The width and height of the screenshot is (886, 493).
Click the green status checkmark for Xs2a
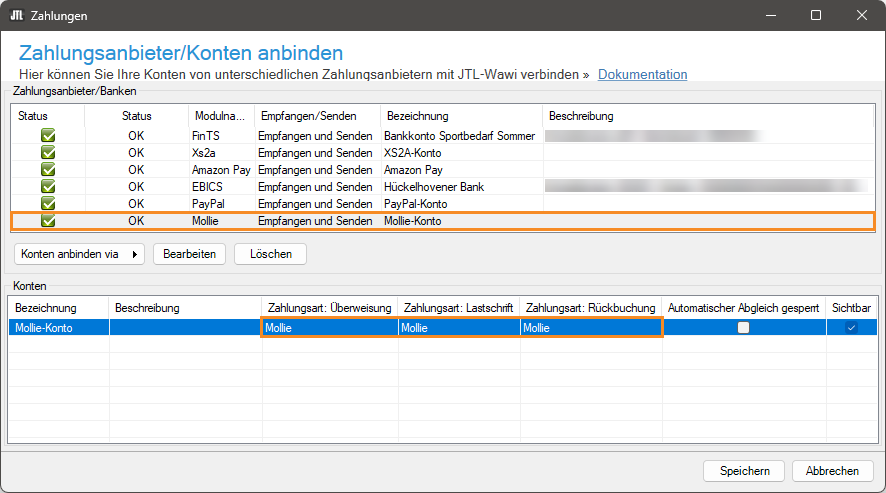coord(48,153)
